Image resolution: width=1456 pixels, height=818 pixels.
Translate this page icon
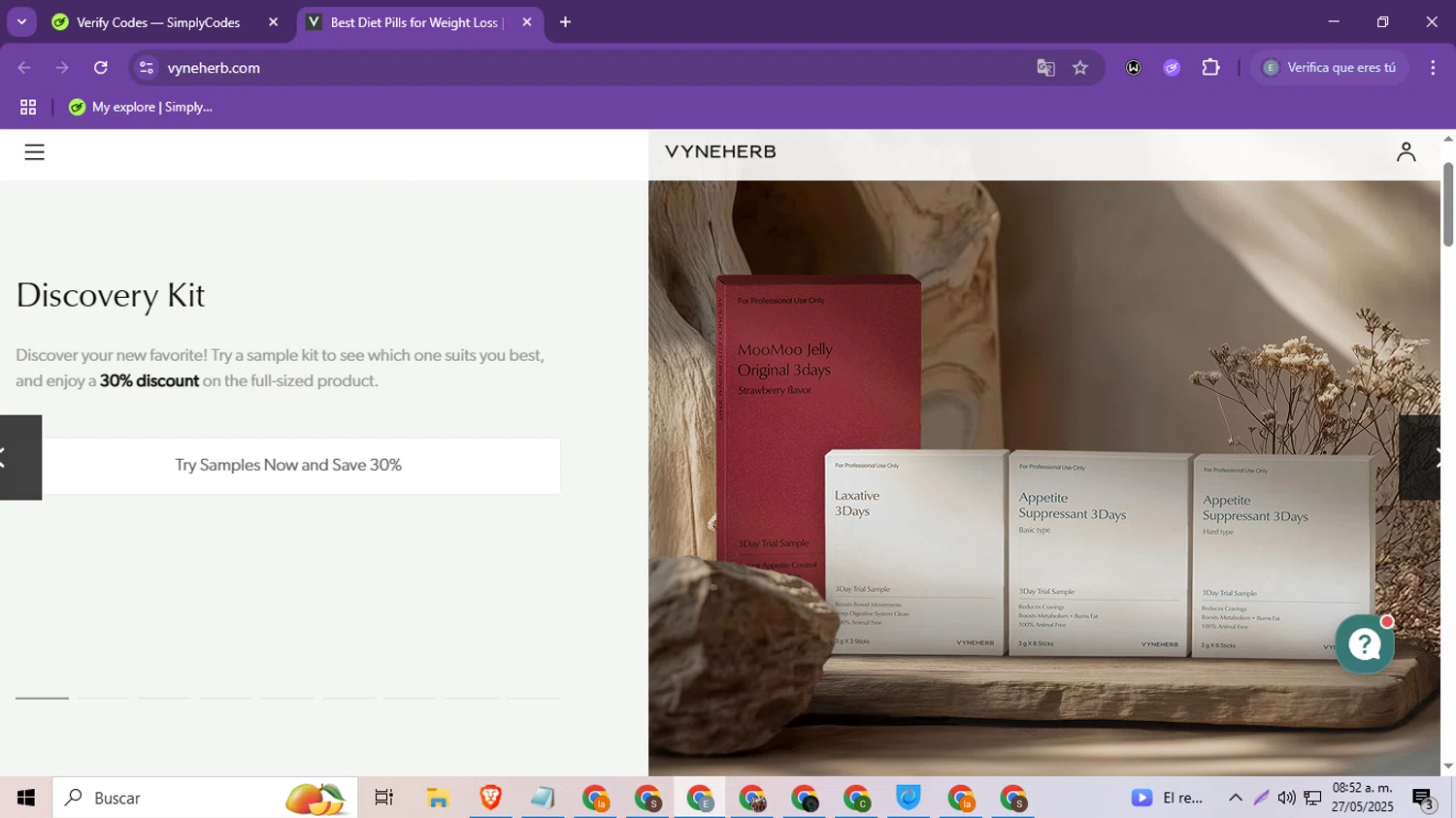1045,68
